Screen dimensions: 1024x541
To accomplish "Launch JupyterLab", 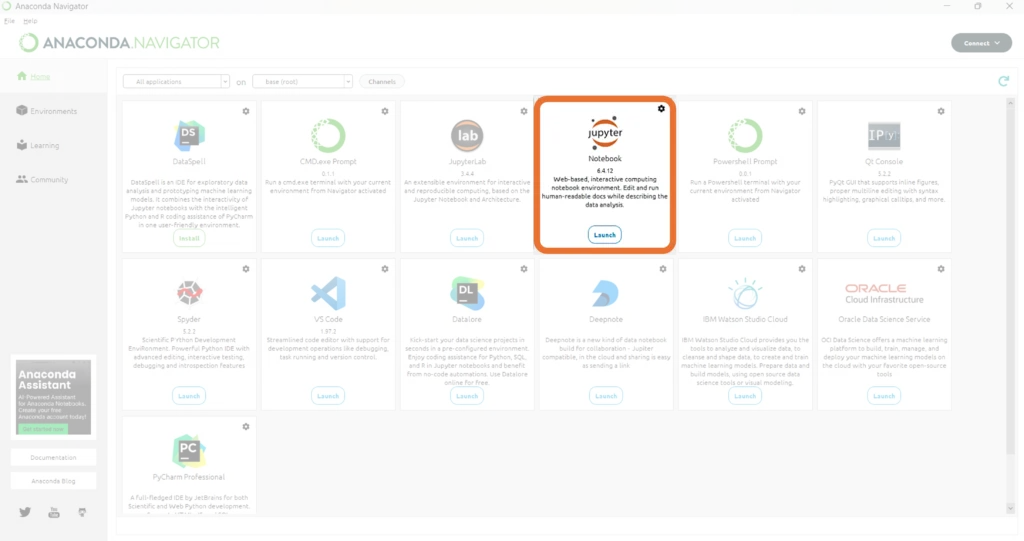I will [x=467, y=238].
